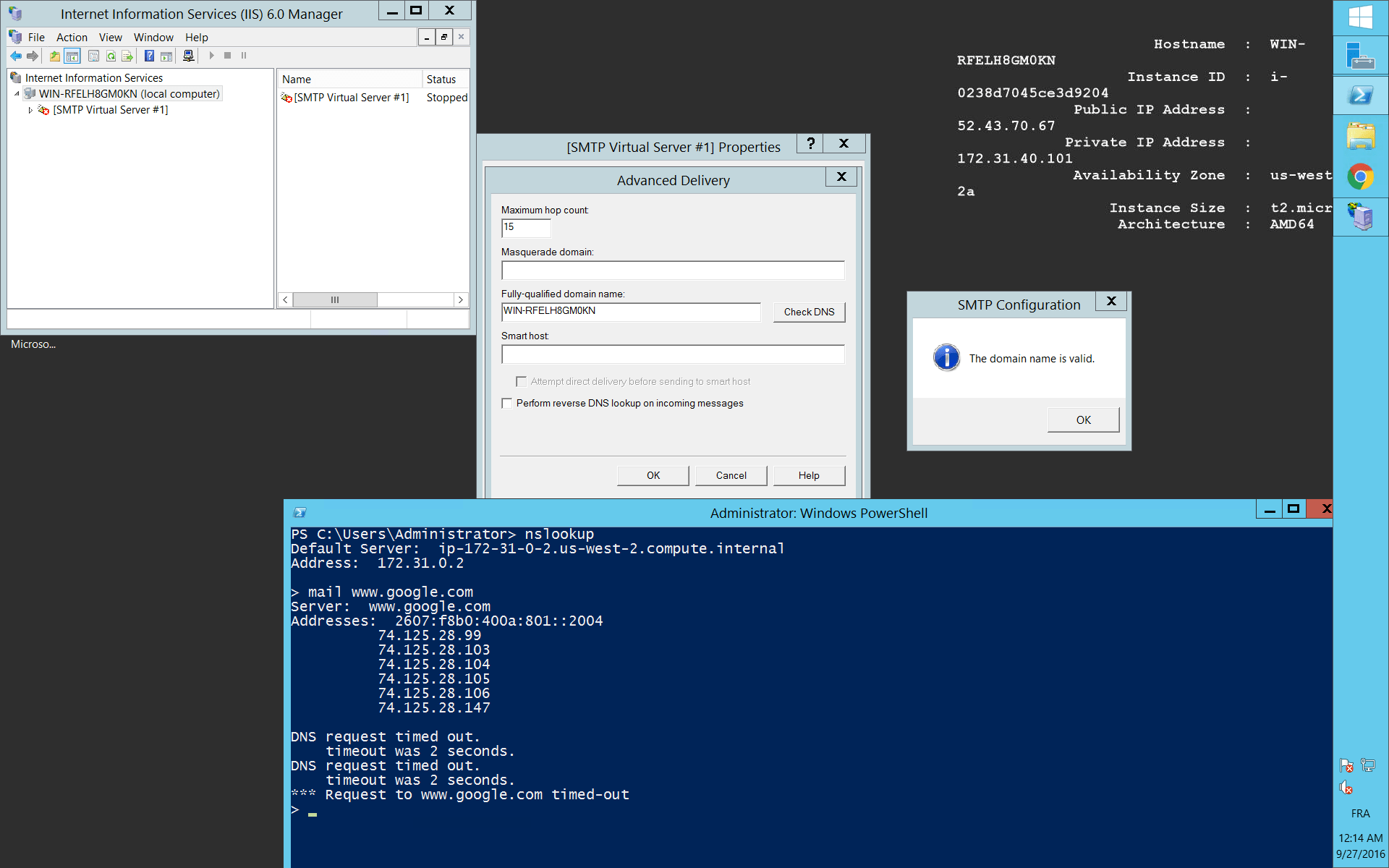Click the 12:14 AM clock
This screenshot has height=868, width=1389.
(1360, 838)
